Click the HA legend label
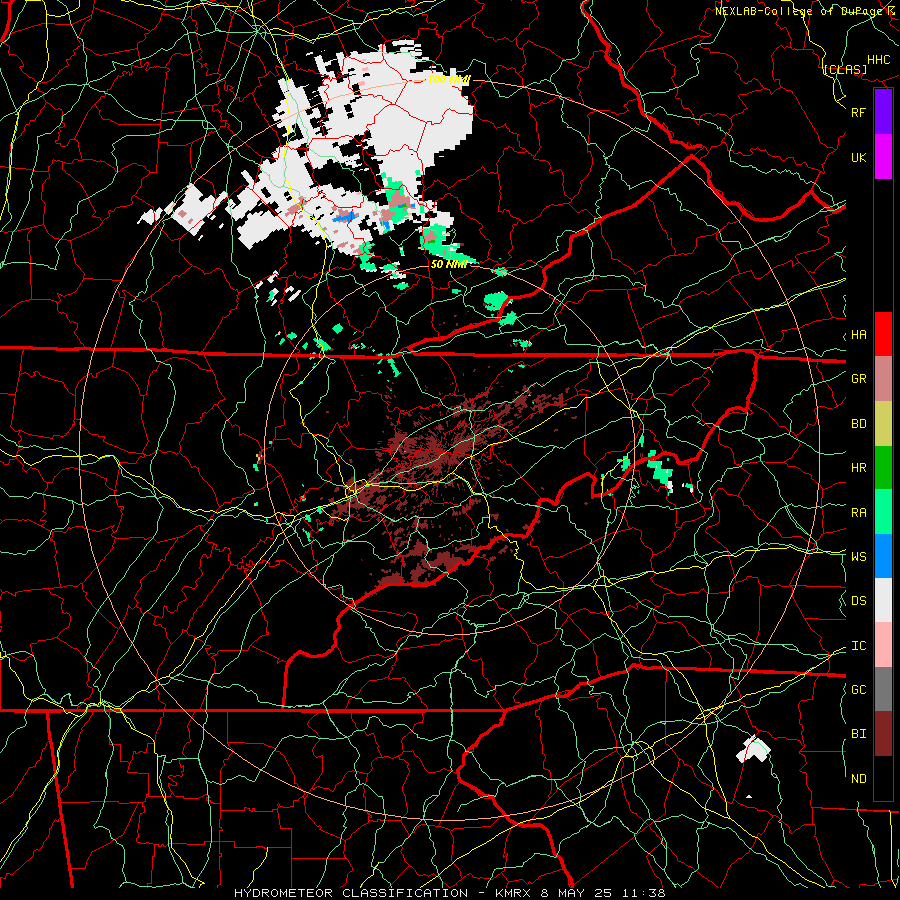Viewport: 900px width, 900px height. coord(859,335)
